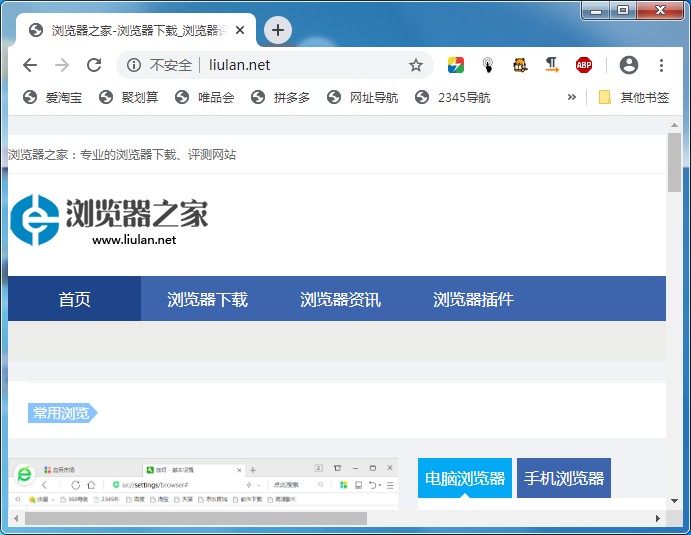Open a new tab with plus button
Image resolution: width=691 pixels, height=535 pixels.
[278, 30]
